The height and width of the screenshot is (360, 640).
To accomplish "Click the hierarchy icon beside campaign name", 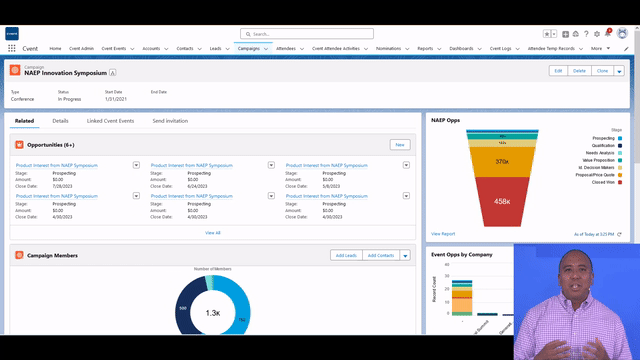I will (x=113, y=73).
